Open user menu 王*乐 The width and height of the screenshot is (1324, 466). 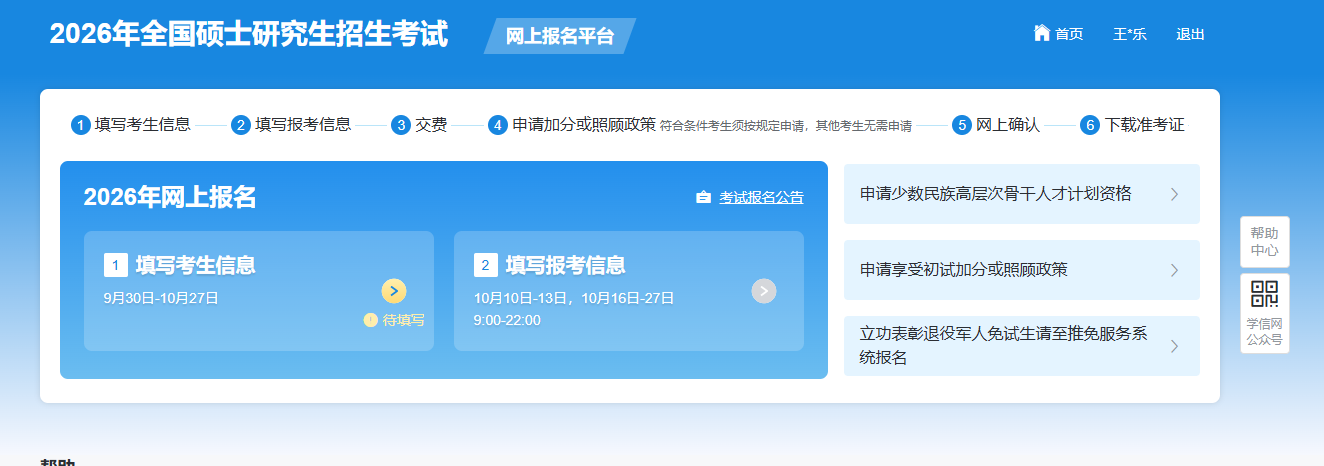click(1129, 34)
